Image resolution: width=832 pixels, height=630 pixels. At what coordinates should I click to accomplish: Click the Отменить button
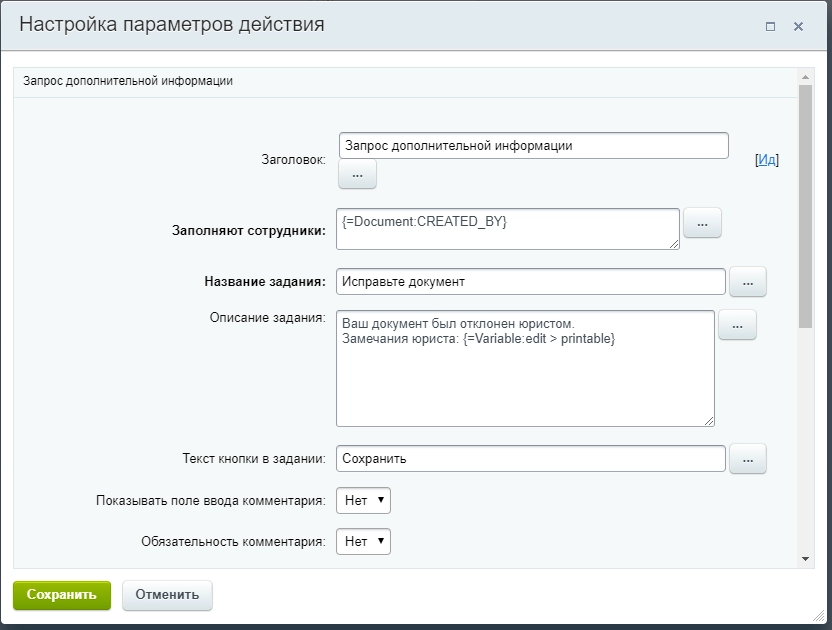click(166, 595)
